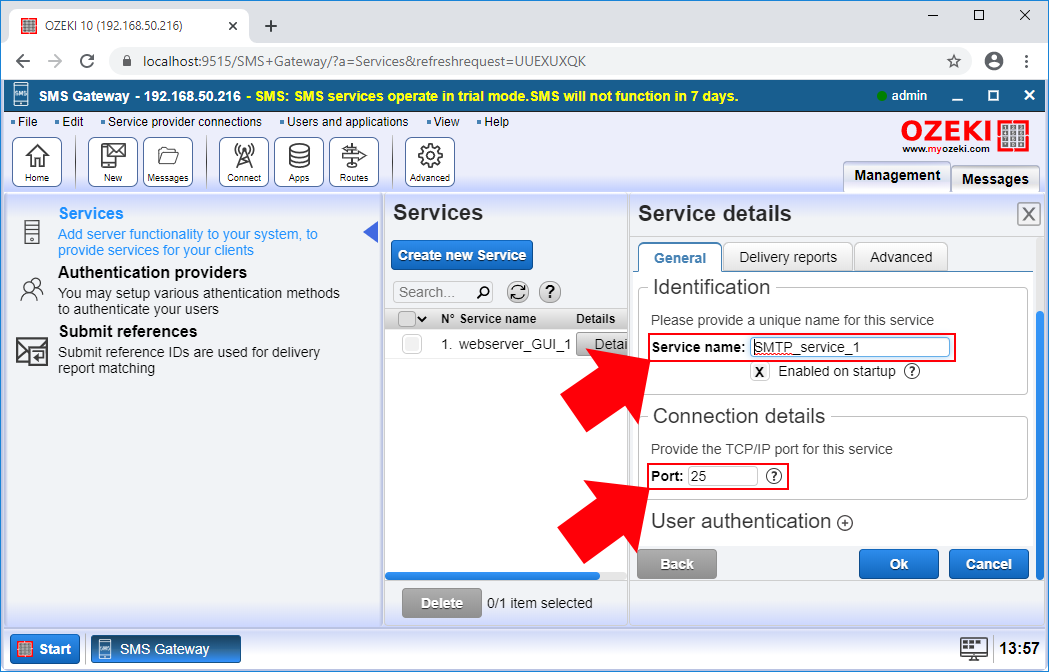Open the Services link in left panel
The image size is (1049, 672).
(91, 214)
